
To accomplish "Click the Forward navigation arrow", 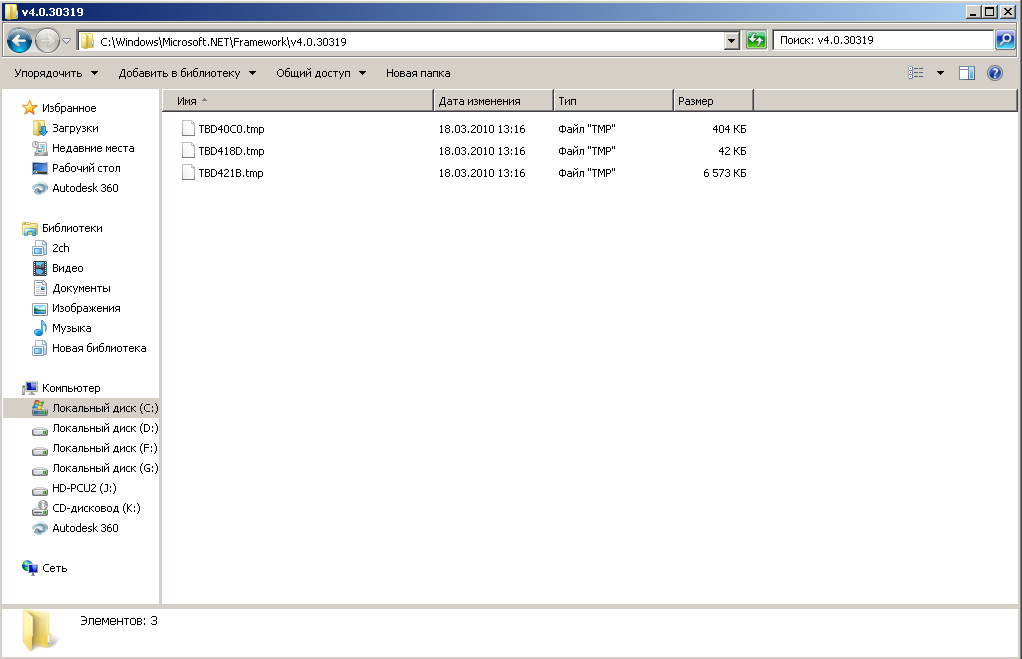I will pyautogui.click(x=47, y=42).
